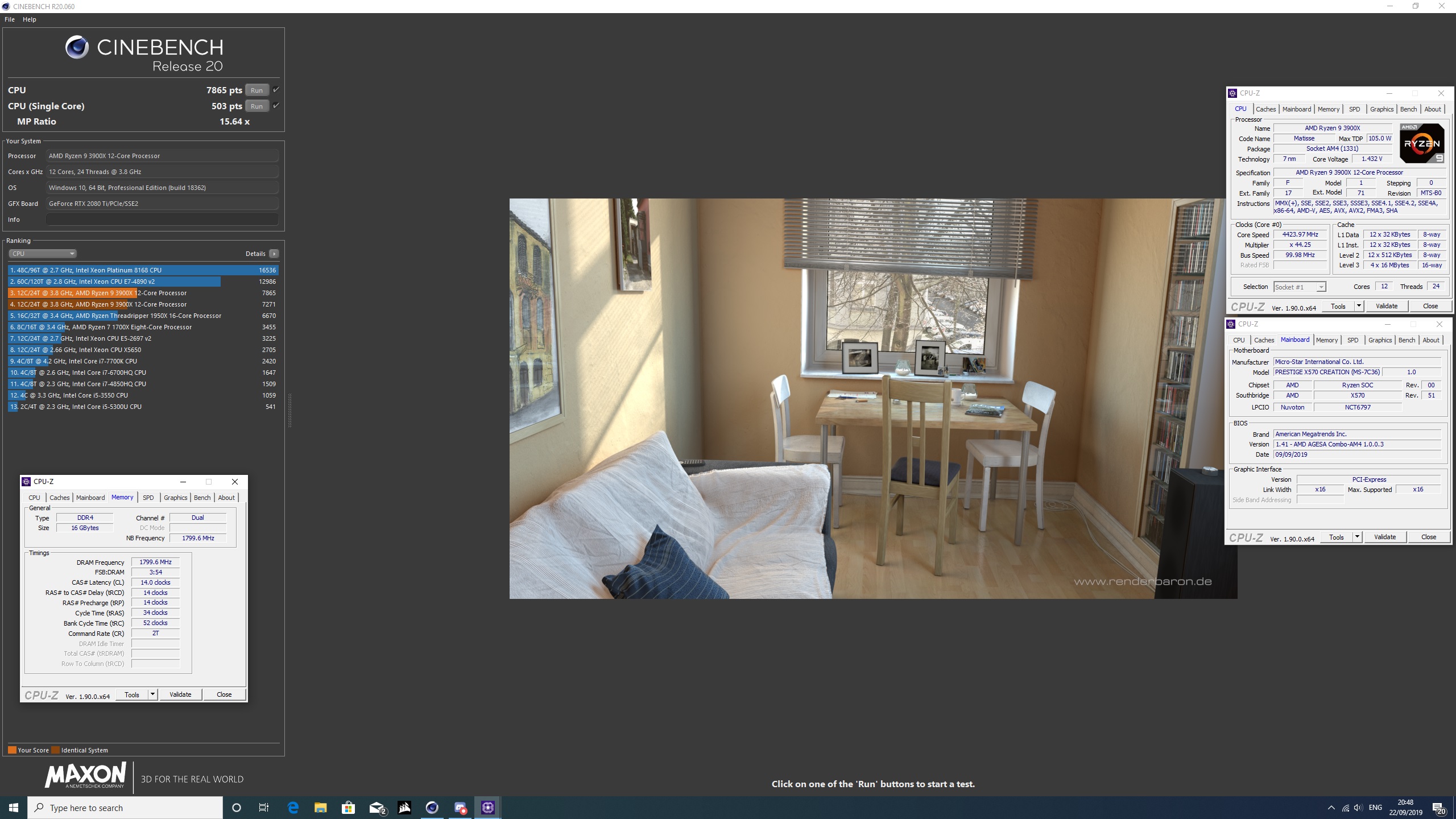
Task: Toggle the CPU test checkmark
Action: [276, 90]
